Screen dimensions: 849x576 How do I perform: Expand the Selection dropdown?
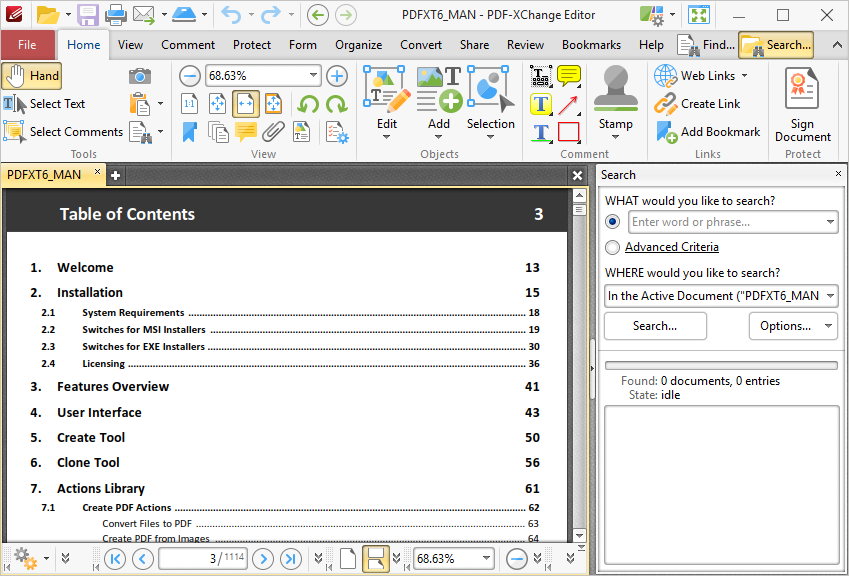[x=491, y=137]
